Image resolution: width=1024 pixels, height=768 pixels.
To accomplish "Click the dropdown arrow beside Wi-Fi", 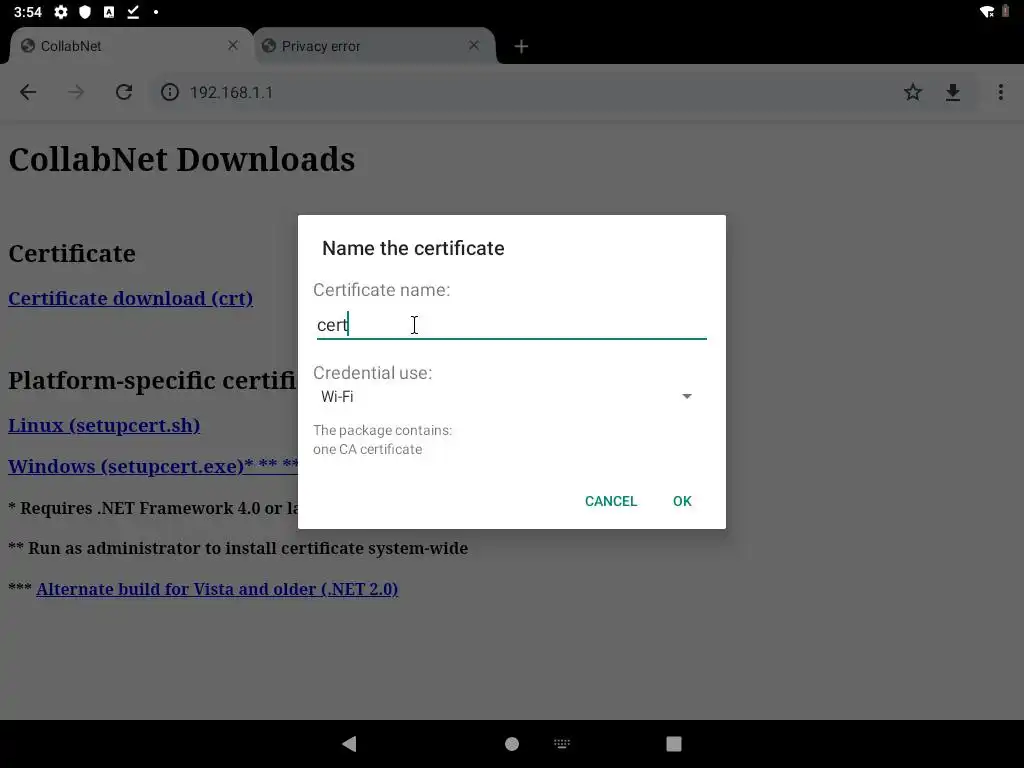I will pos(686,396).
